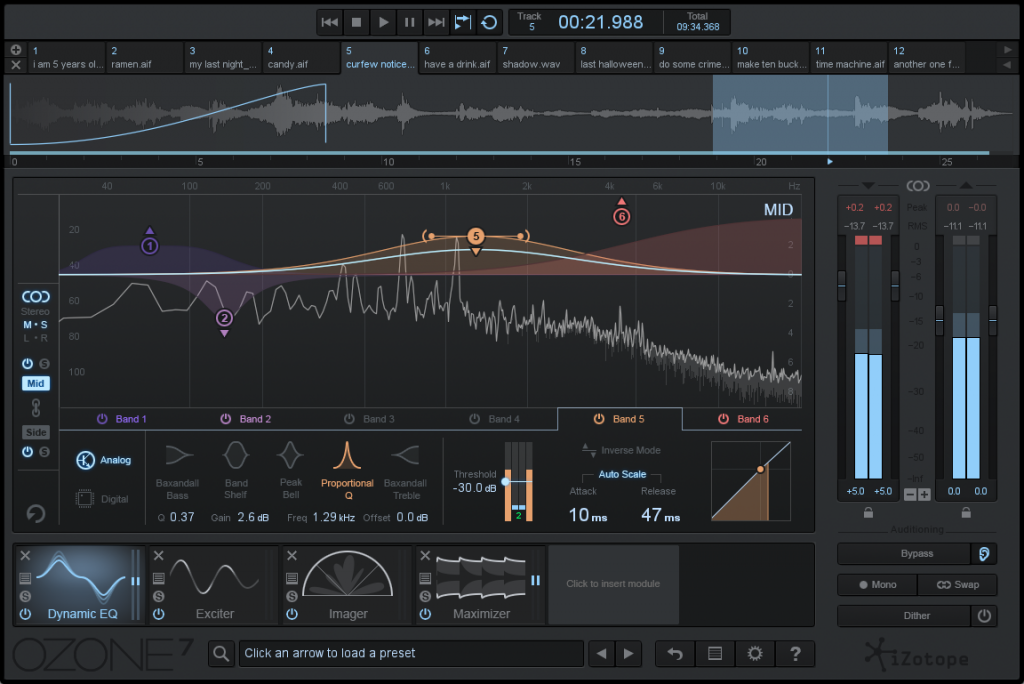Choose the Peak Bell filter shape
Viewport: 1024px width, 684px height.
pyautogui.click(x=290, y=470)
